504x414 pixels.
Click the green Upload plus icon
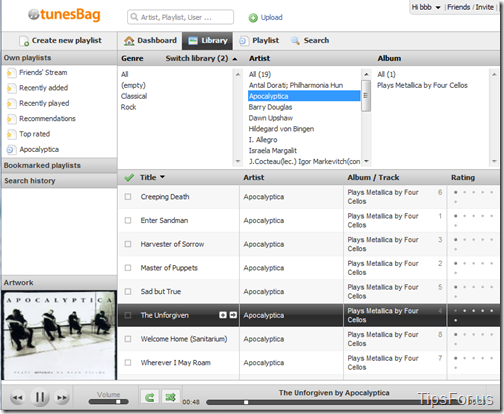pyautogui.click(x=253, y=18)
